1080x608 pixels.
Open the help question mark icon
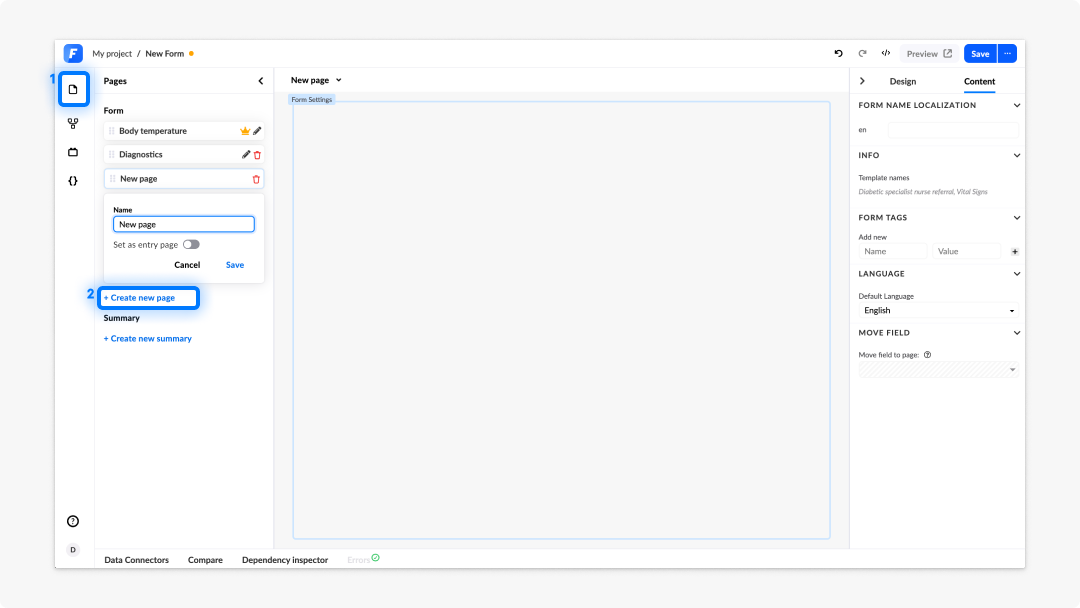pos(73,521)
